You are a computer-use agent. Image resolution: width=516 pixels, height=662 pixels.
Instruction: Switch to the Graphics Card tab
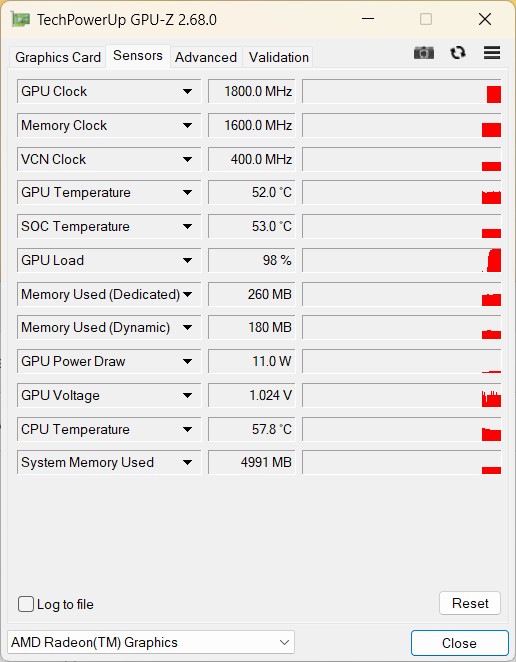click(x=58, y=57)
